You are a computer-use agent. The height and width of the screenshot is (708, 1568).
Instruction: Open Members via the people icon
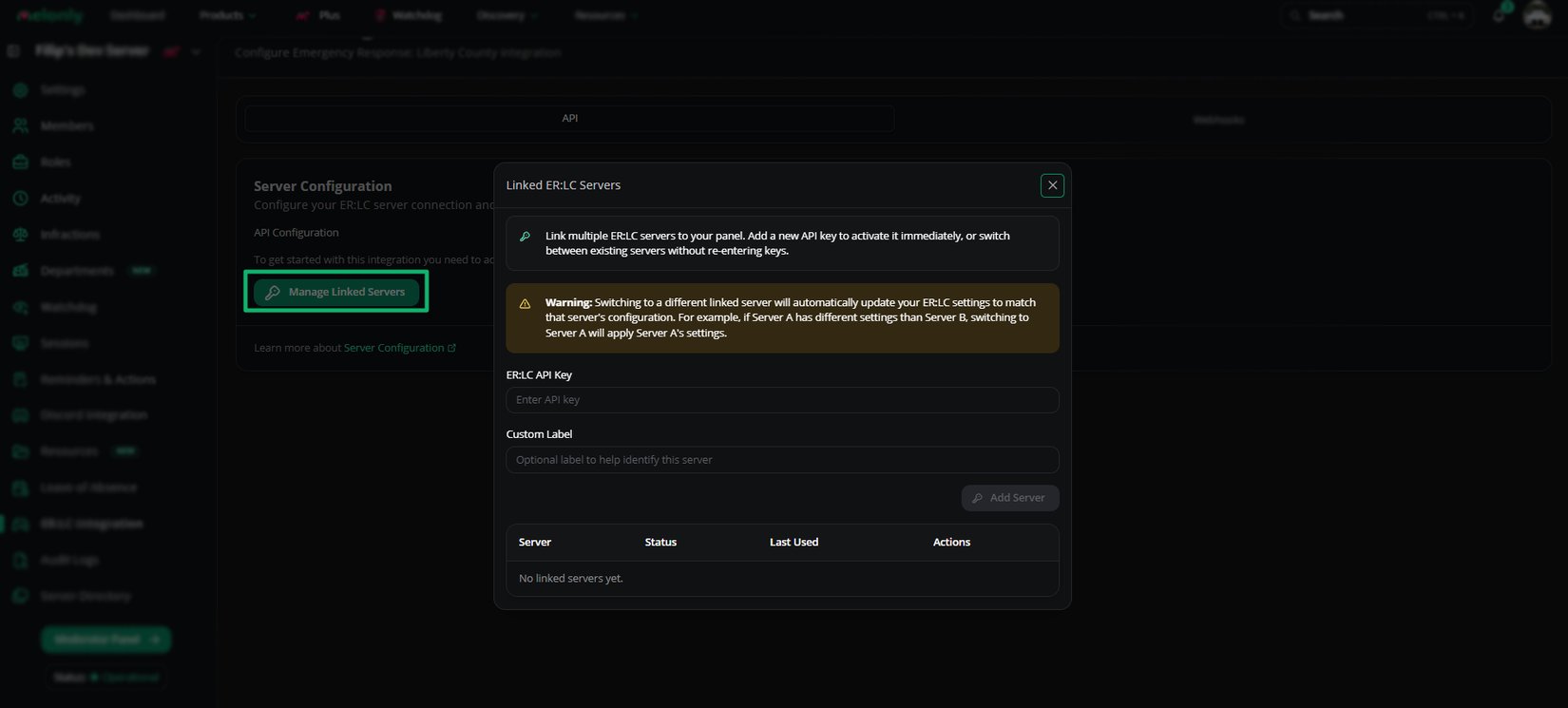coord(20,125)
